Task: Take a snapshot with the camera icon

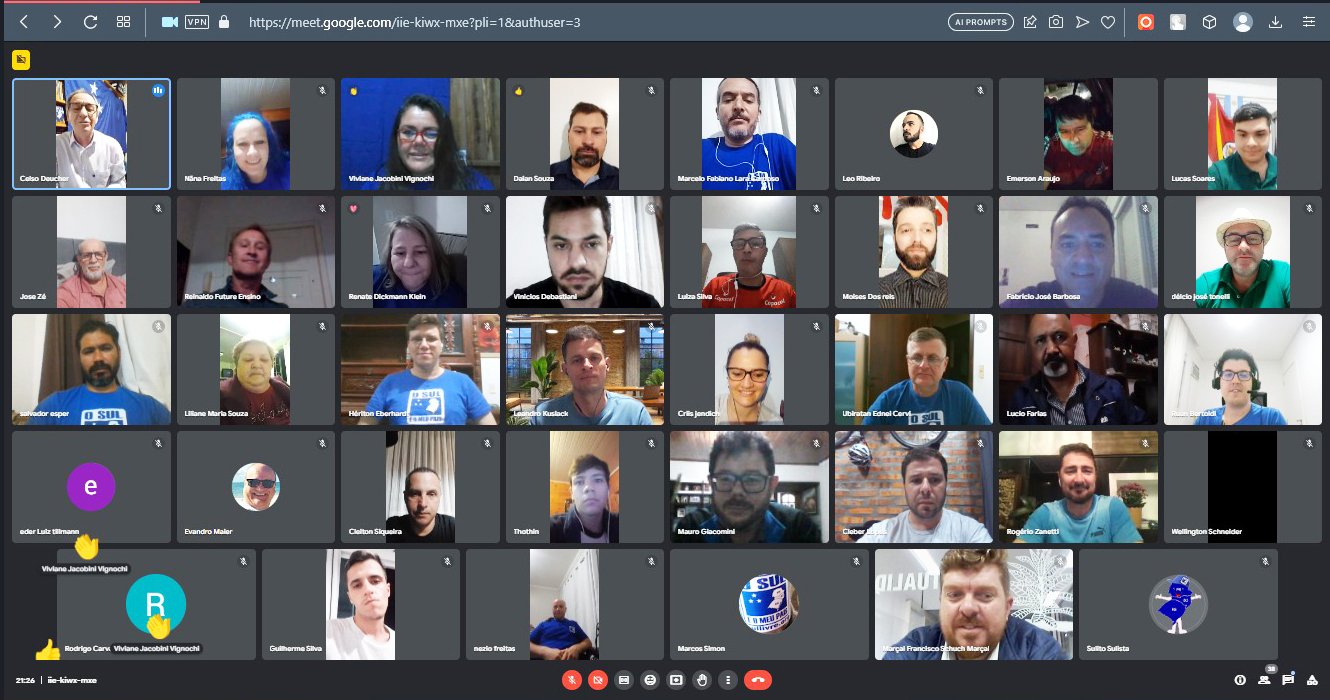Action: pyautogui.click(x=1056, y=22)
